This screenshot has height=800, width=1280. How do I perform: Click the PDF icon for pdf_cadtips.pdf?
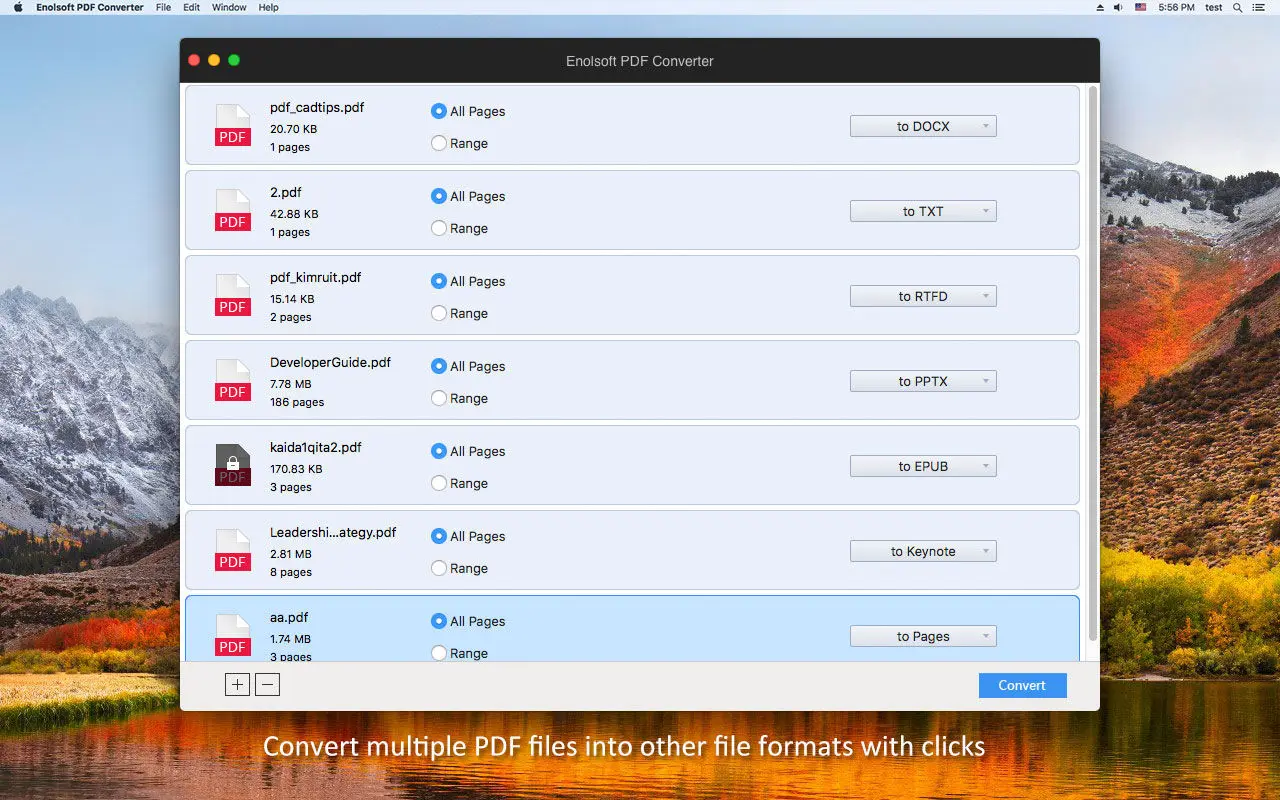pyautogui.click(x=232, y=125)
